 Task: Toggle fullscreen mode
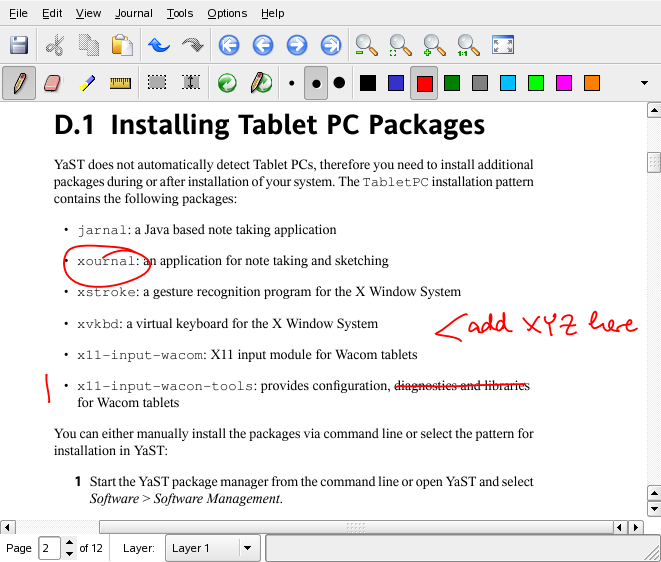(x=503, y=45)
